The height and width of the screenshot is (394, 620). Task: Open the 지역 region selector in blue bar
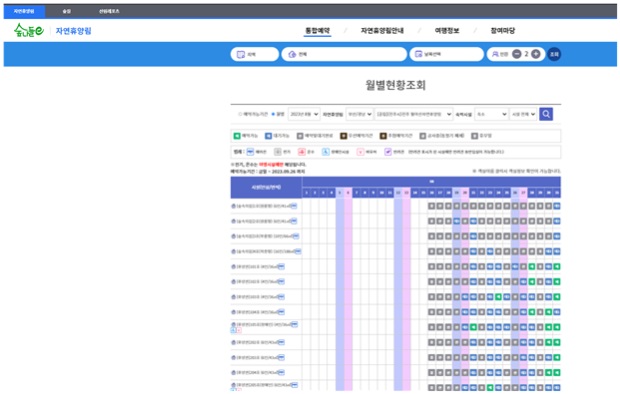click(255, 54)
